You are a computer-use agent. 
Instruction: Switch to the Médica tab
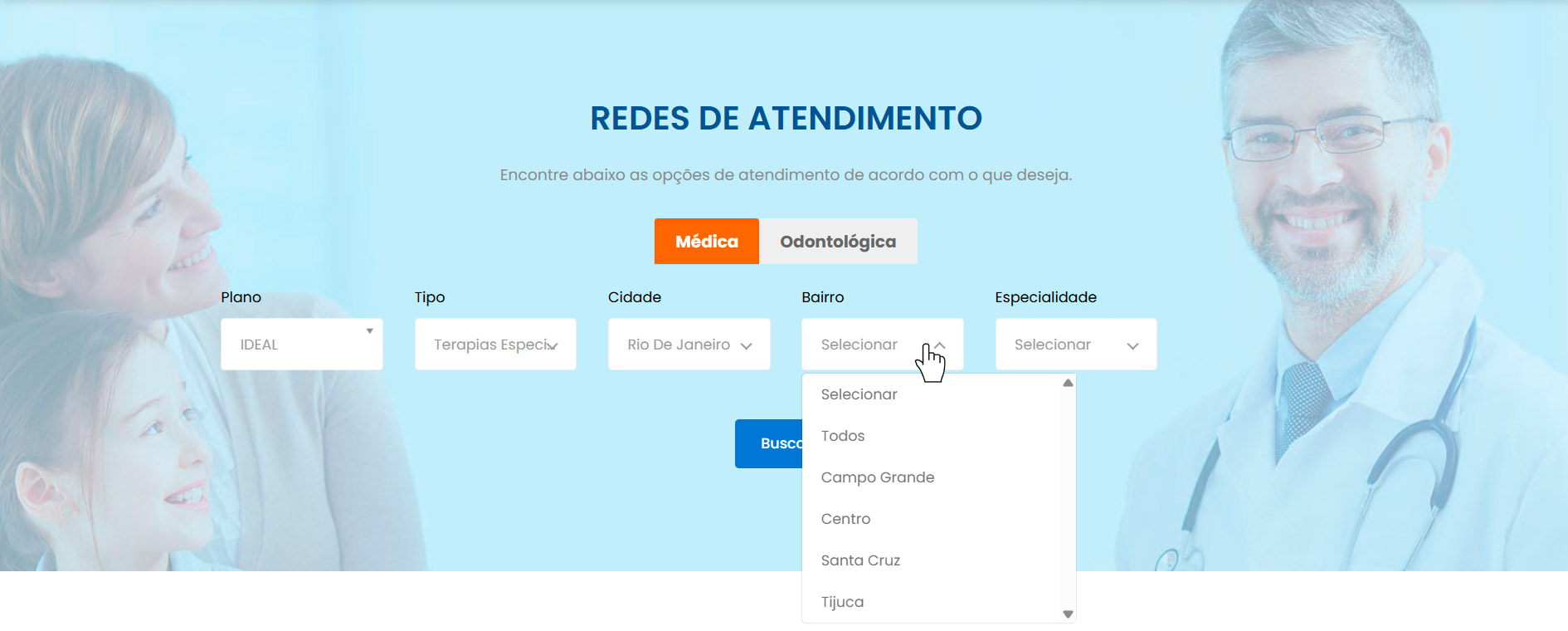tap(706, 241)
